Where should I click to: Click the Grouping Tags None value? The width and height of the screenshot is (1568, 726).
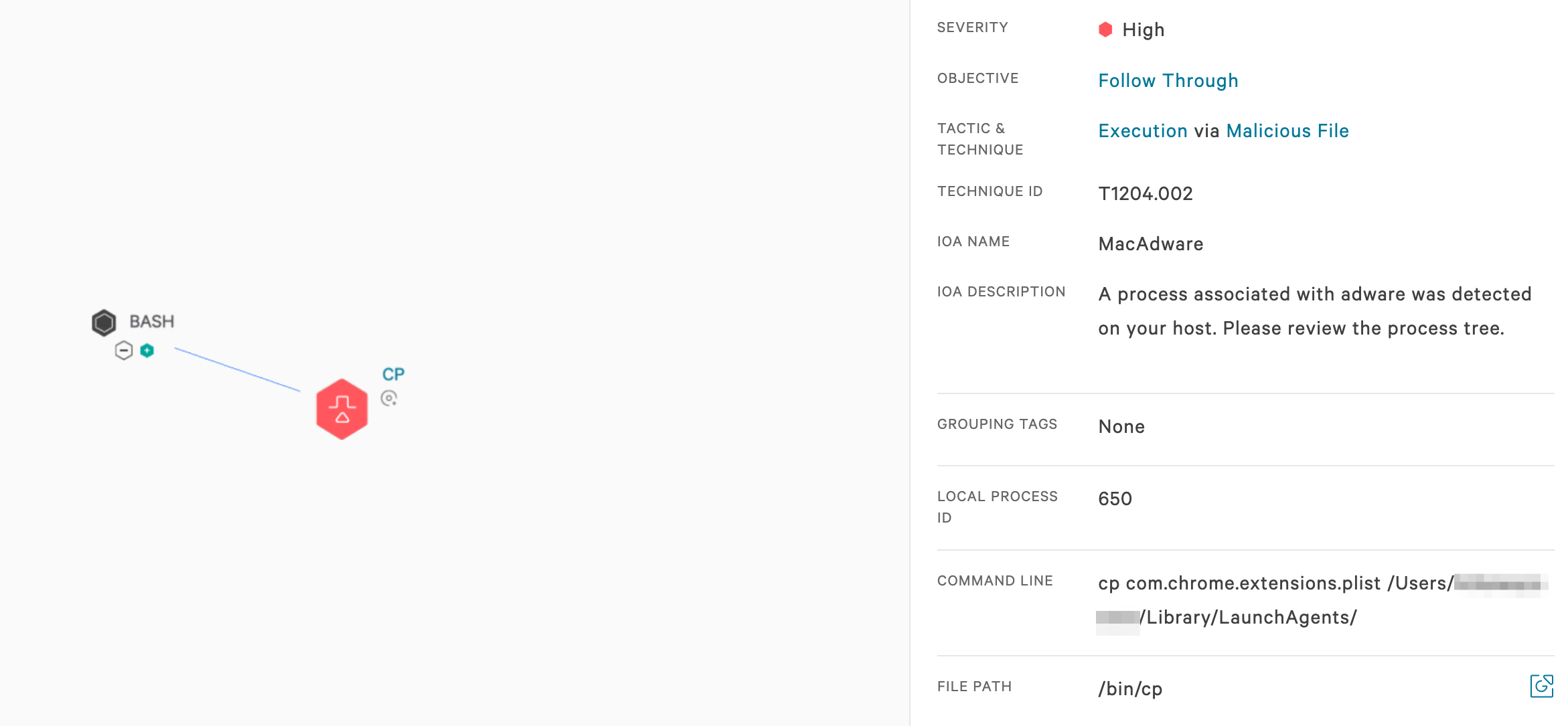point(1121,427)
